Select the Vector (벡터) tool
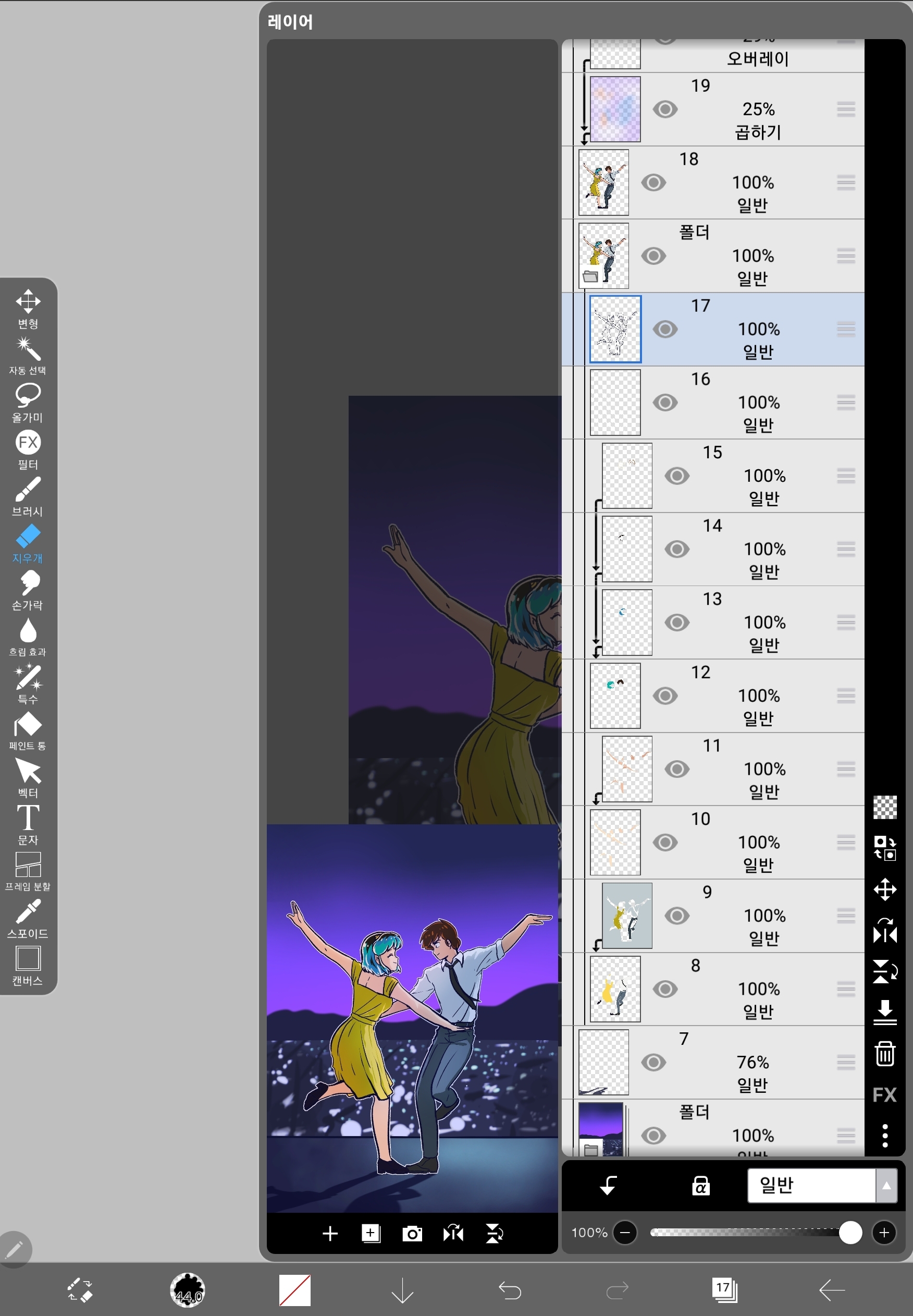 (28, 778)
